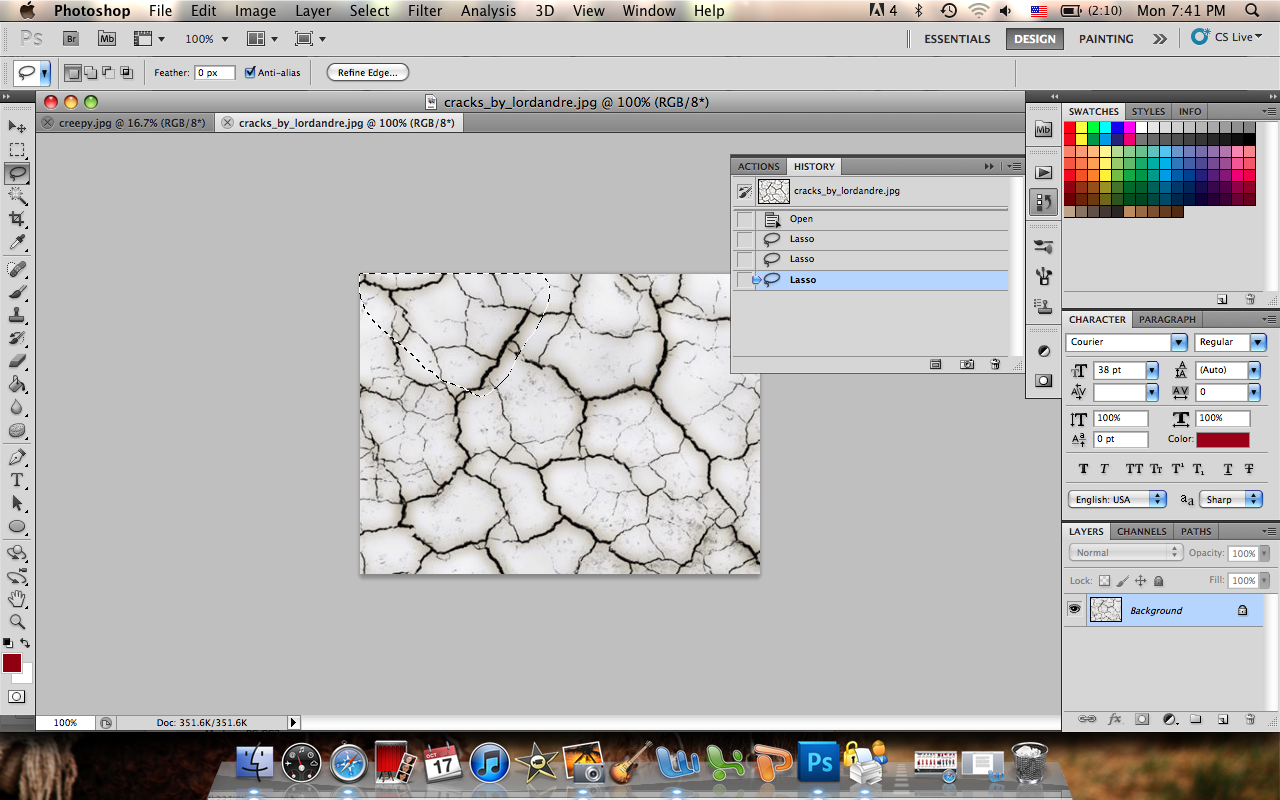This screenshot has width=1280, height=800.
Task: Select the Path Selection tool
Action: coord(17,503)
